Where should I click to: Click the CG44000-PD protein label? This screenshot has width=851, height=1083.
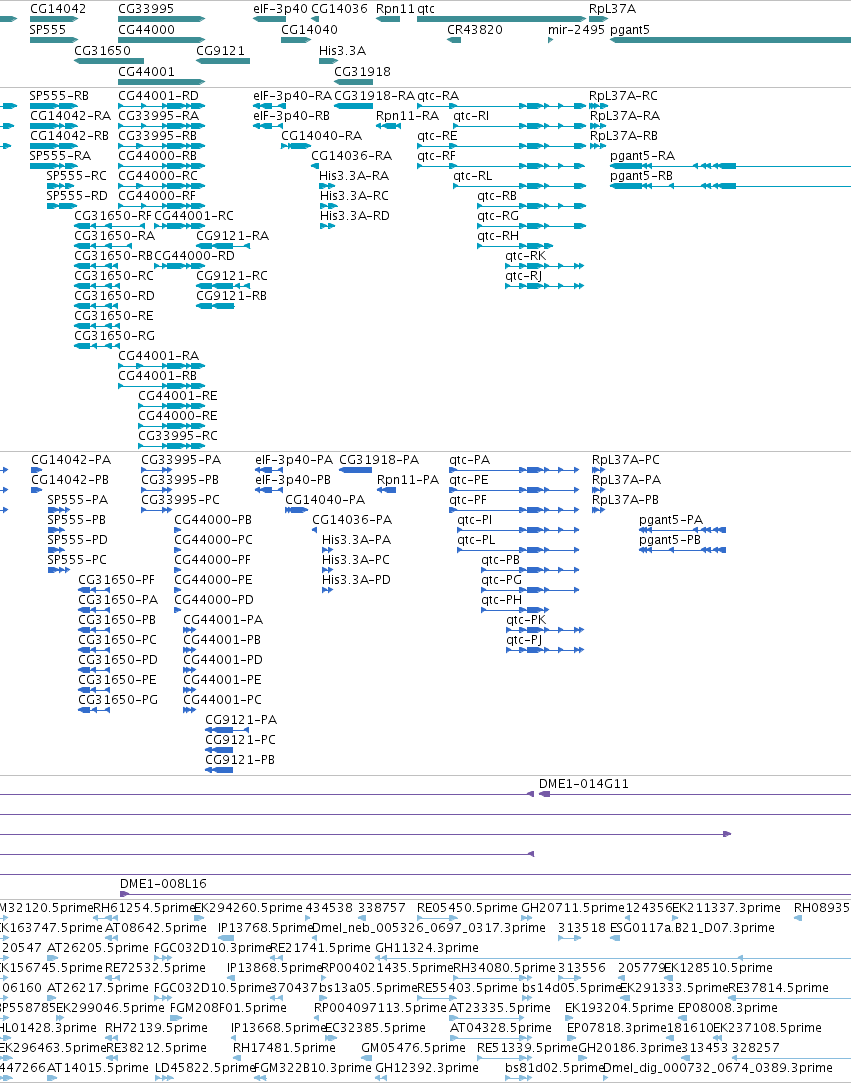coord(214,600)
